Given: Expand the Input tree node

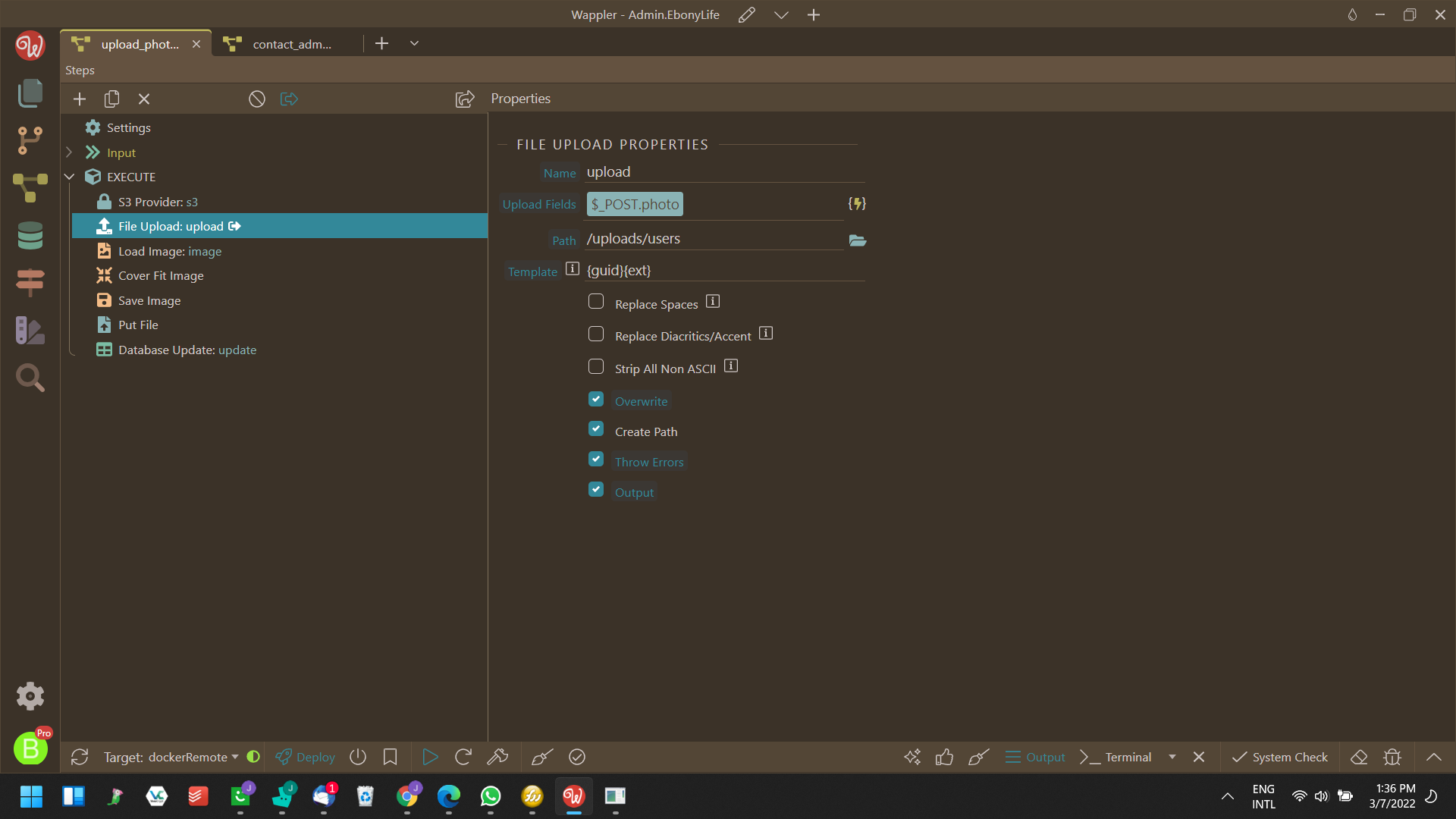Looking at the screenshot, I should coord(69,152).
